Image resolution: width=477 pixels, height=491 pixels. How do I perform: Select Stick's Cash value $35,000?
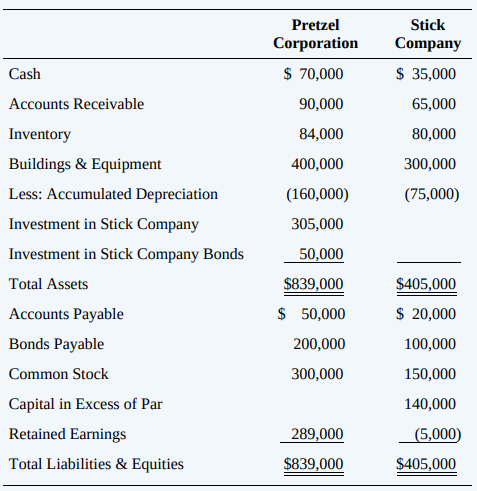[426, 74]
